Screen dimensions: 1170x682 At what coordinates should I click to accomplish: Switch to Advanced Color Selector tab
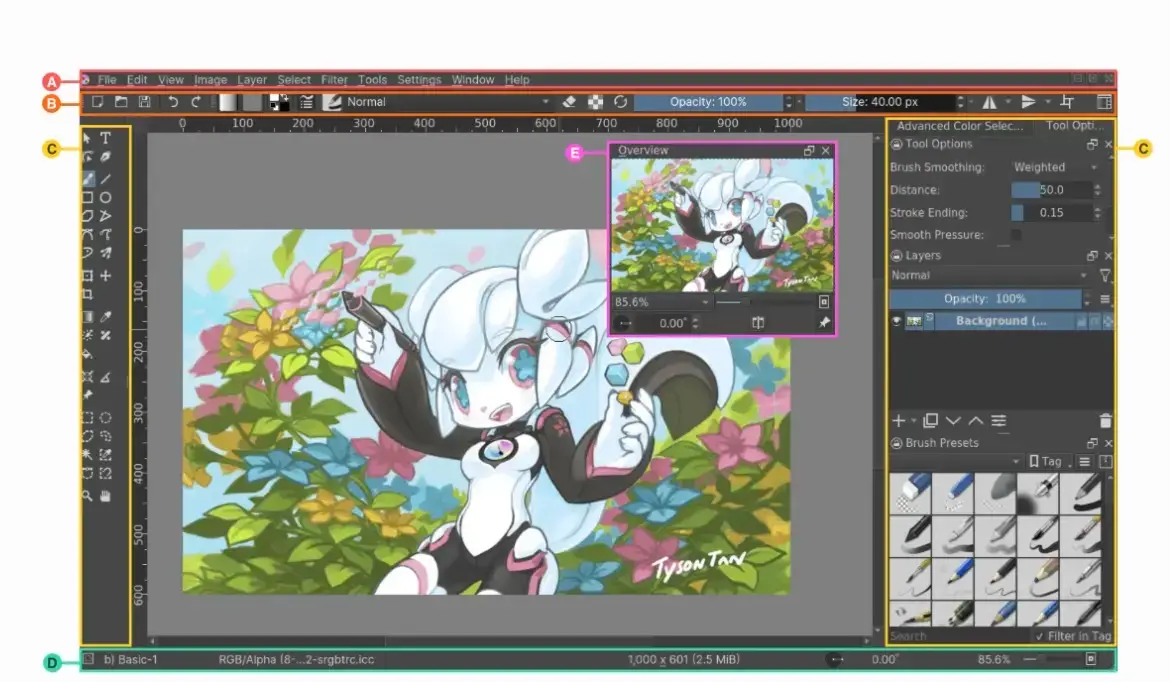959,126
